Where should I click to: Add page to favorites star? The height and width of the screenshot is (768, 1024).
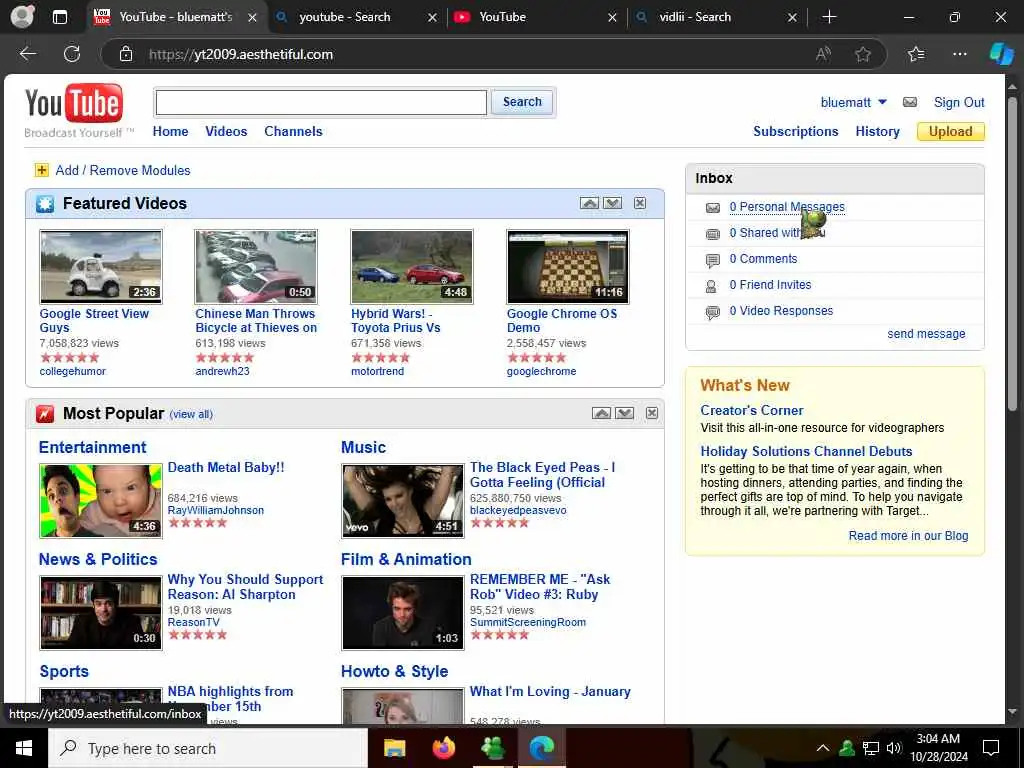tap(863, 54)
